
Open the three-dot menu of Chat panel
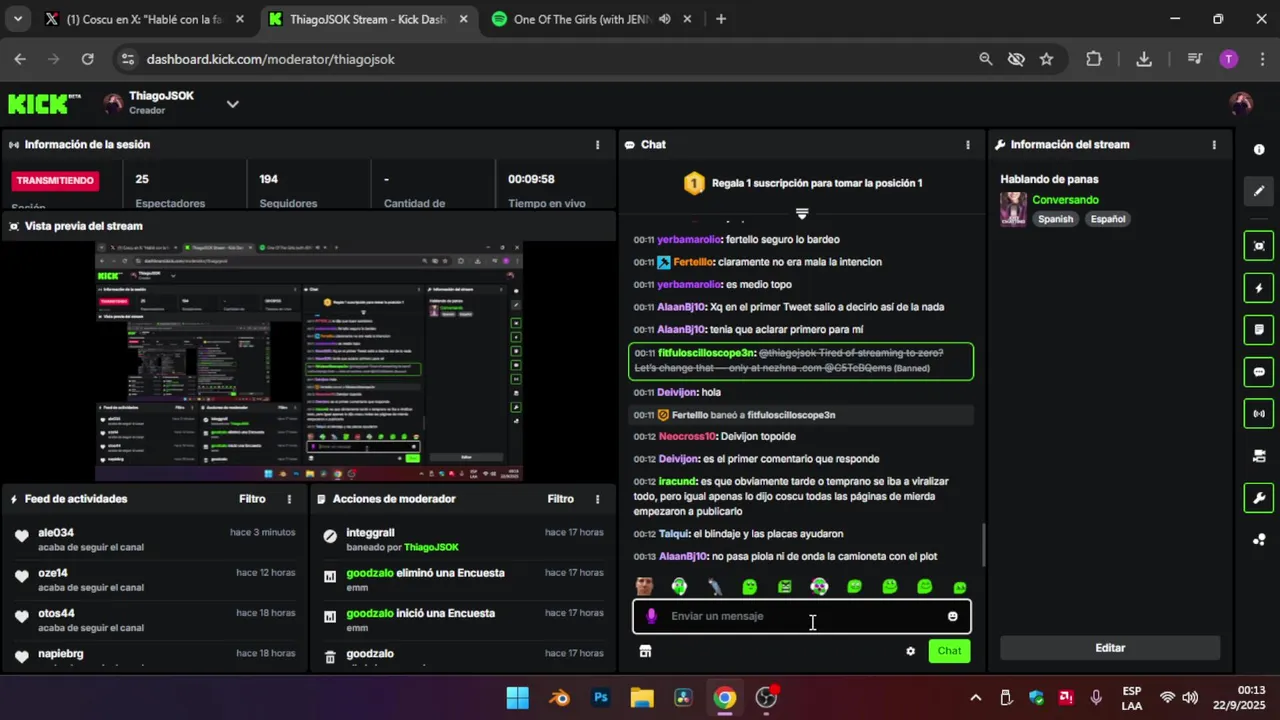click(x=967, y=145)
